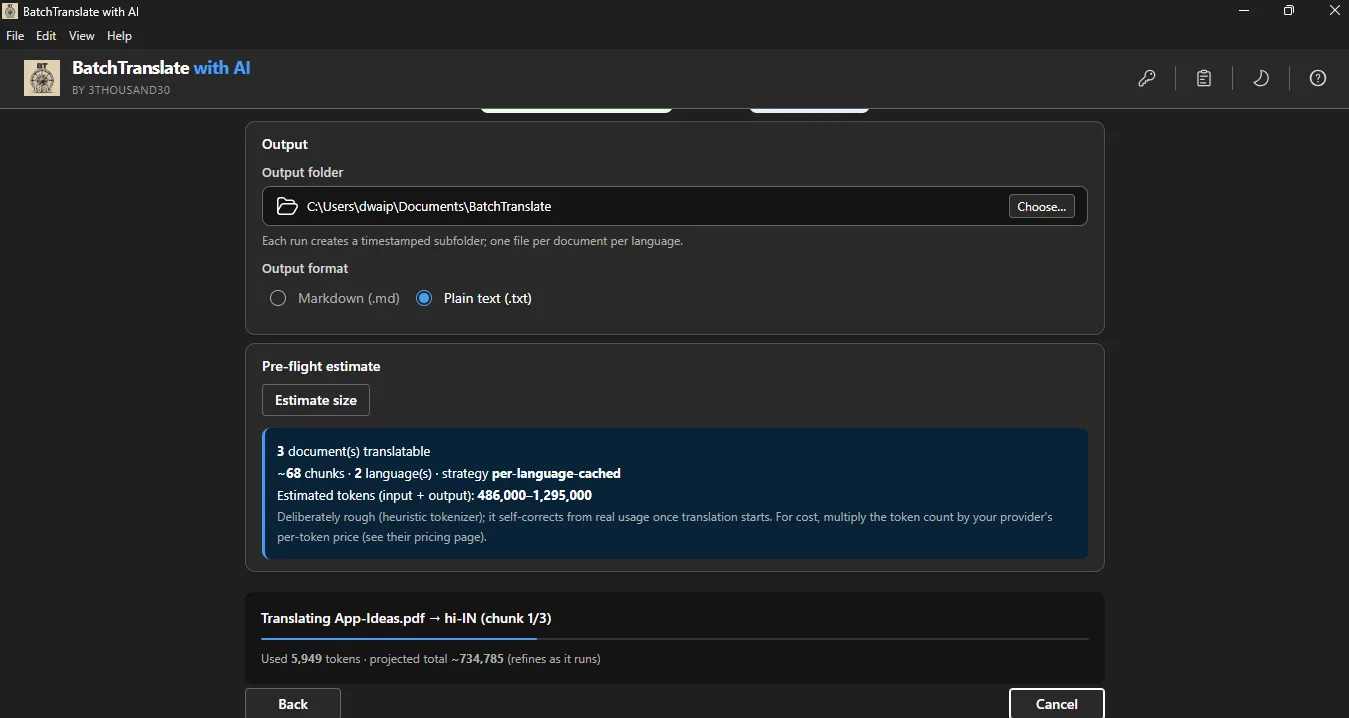Open the File menu
Viewport: 1349px width, 718px height.
pyautogui.click(x=15, y=36)
